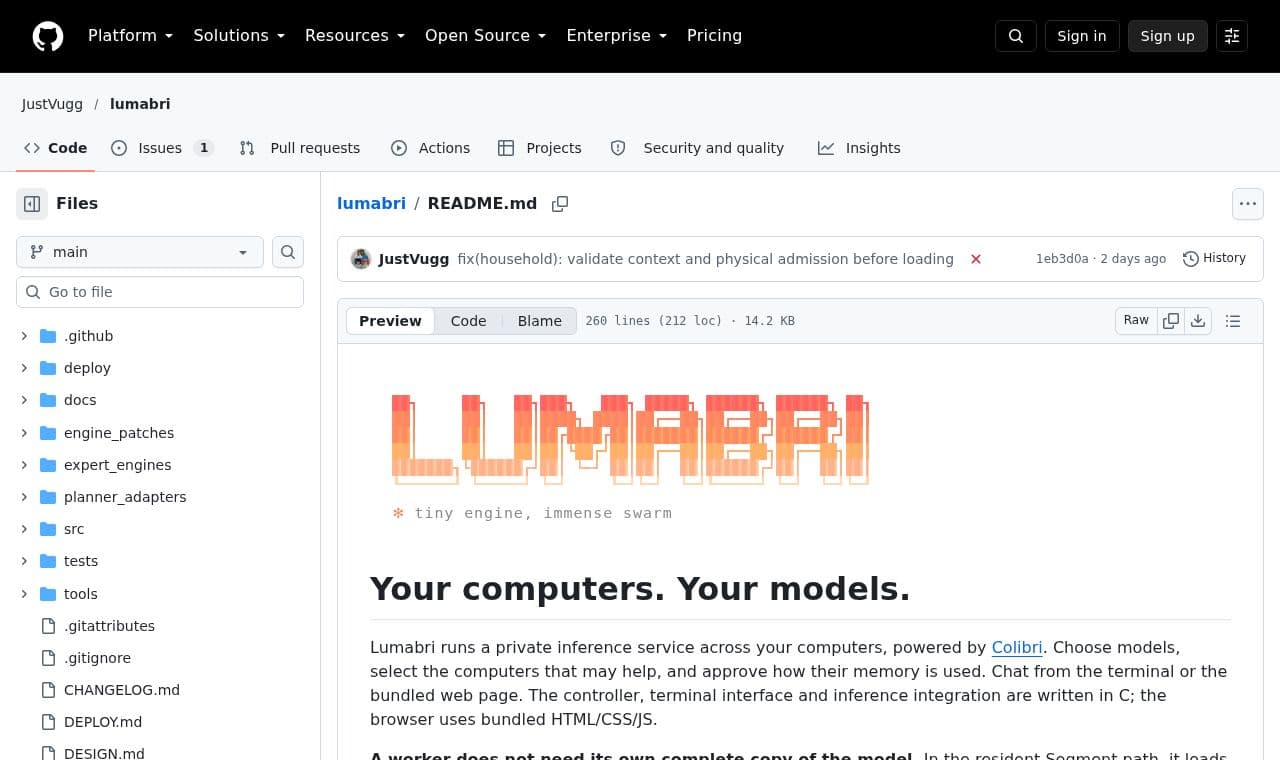Image resolution: width=1280 pixels, height=760 pixels.
Task: Open the DEPLOY.md file
Action: 103,722
